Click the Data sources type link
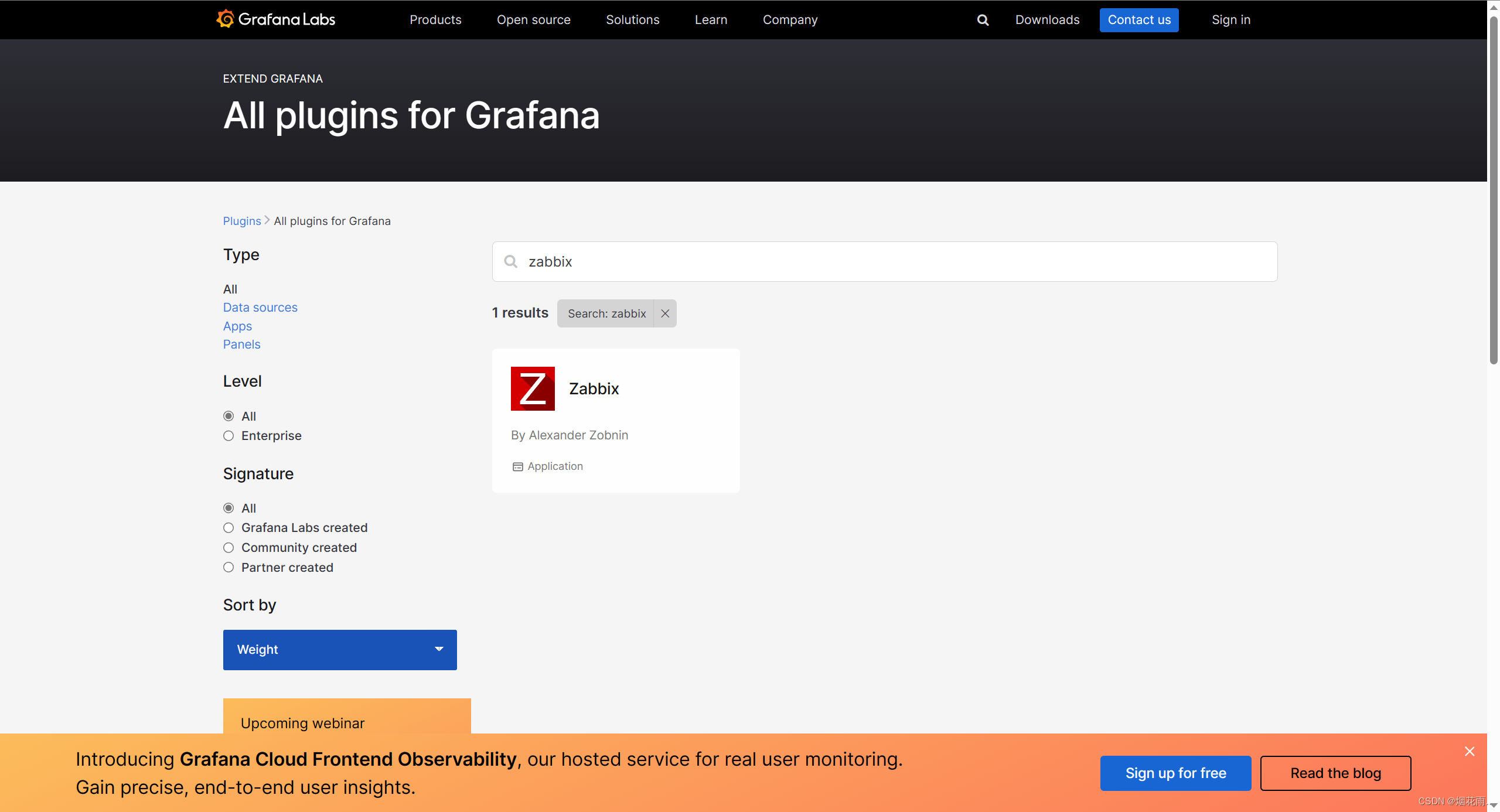This screenshot has width=1500, height=812. pos(260,308)
